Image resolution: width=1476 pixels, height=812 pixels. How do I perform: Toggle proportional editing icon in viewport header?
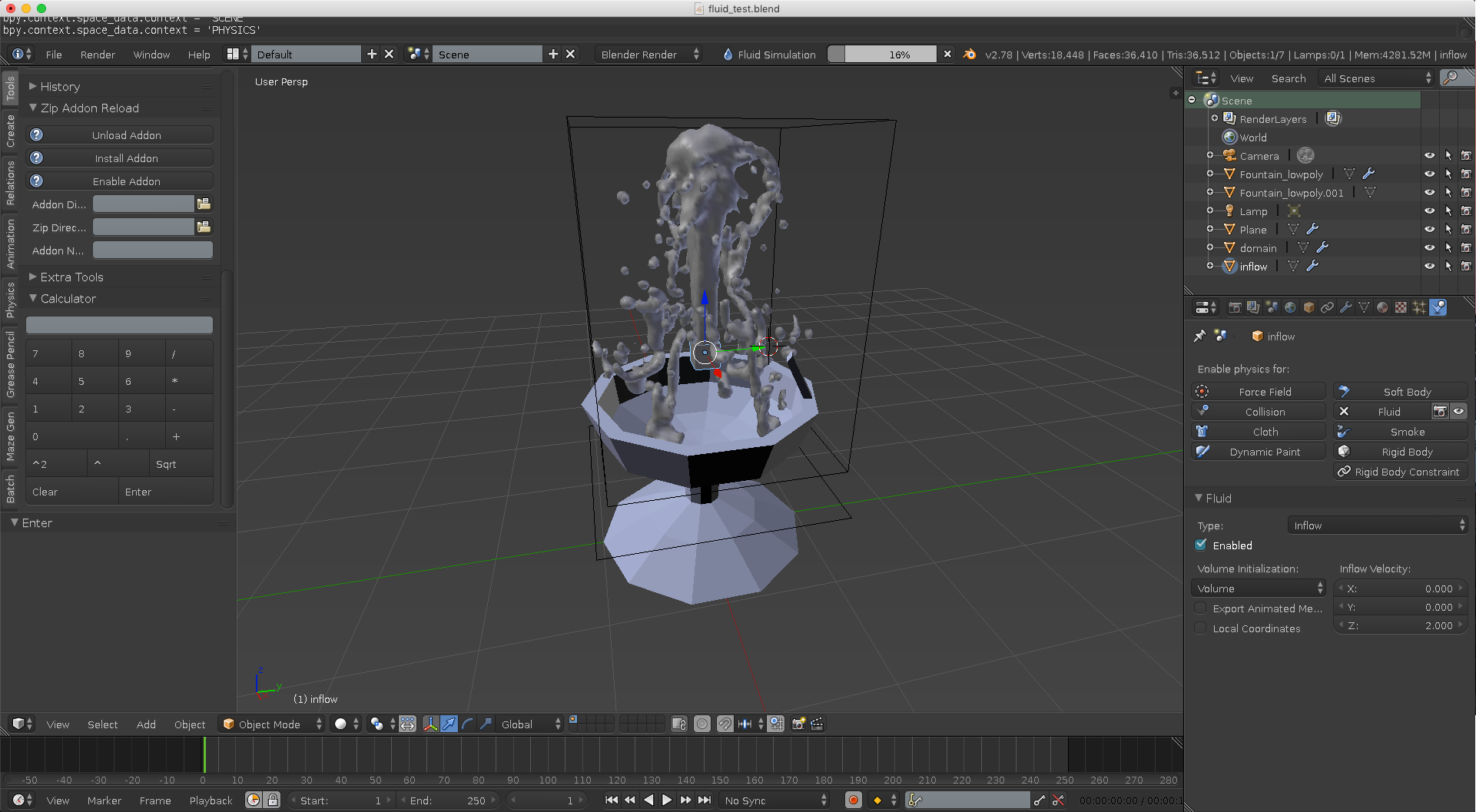[x=702, y=724]
